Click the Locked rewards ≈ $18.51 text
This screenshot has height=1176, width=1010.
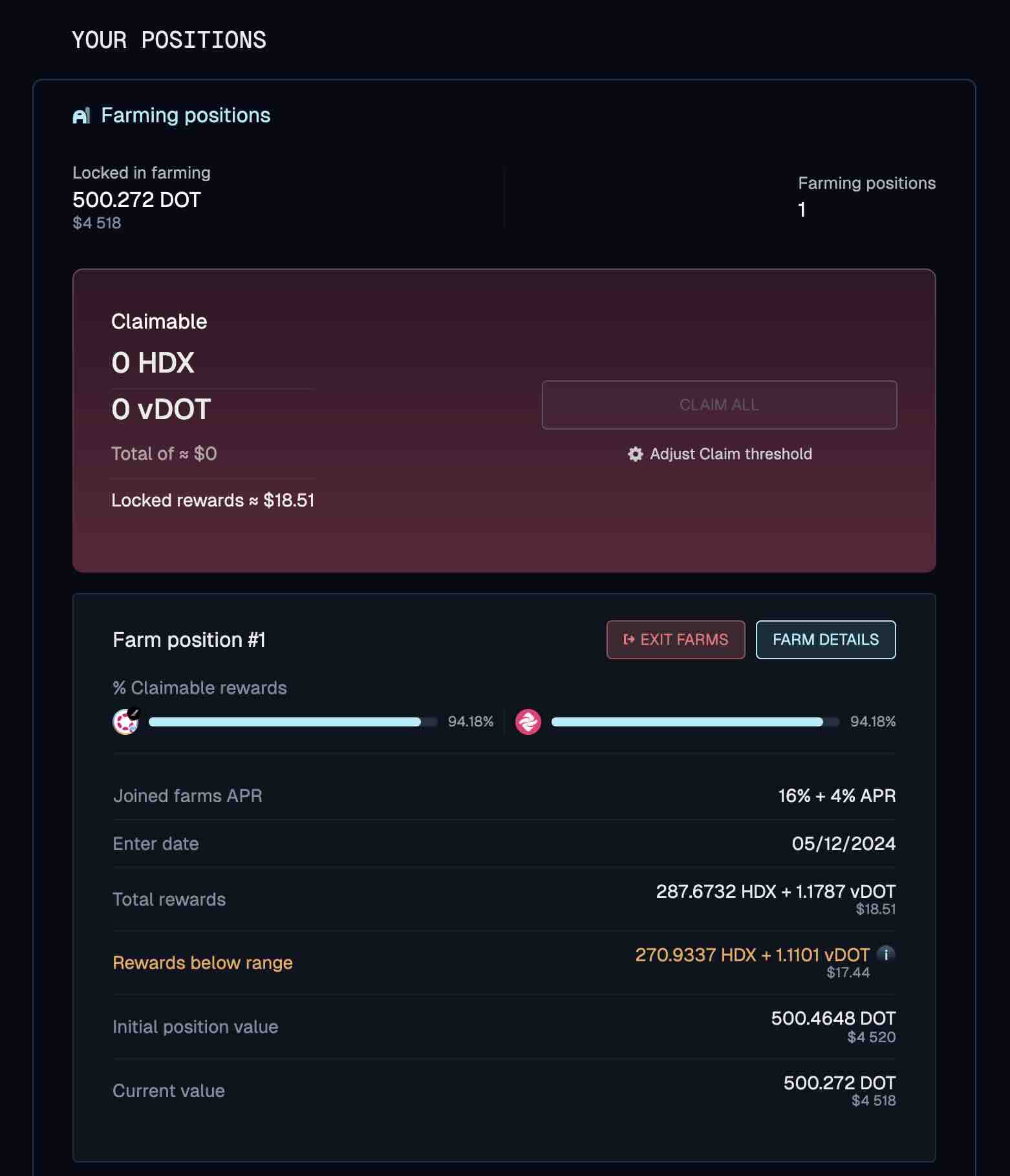[213, 500]
